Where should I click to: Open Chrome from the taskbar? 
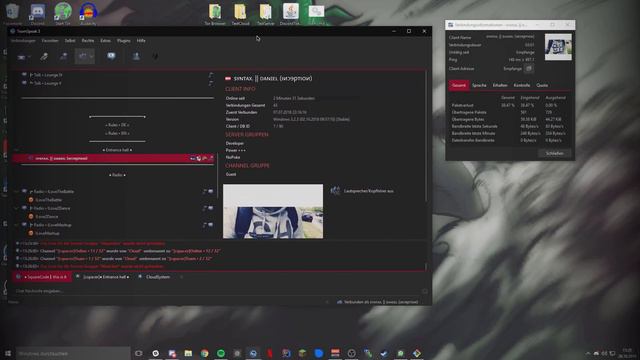[204, 353]
